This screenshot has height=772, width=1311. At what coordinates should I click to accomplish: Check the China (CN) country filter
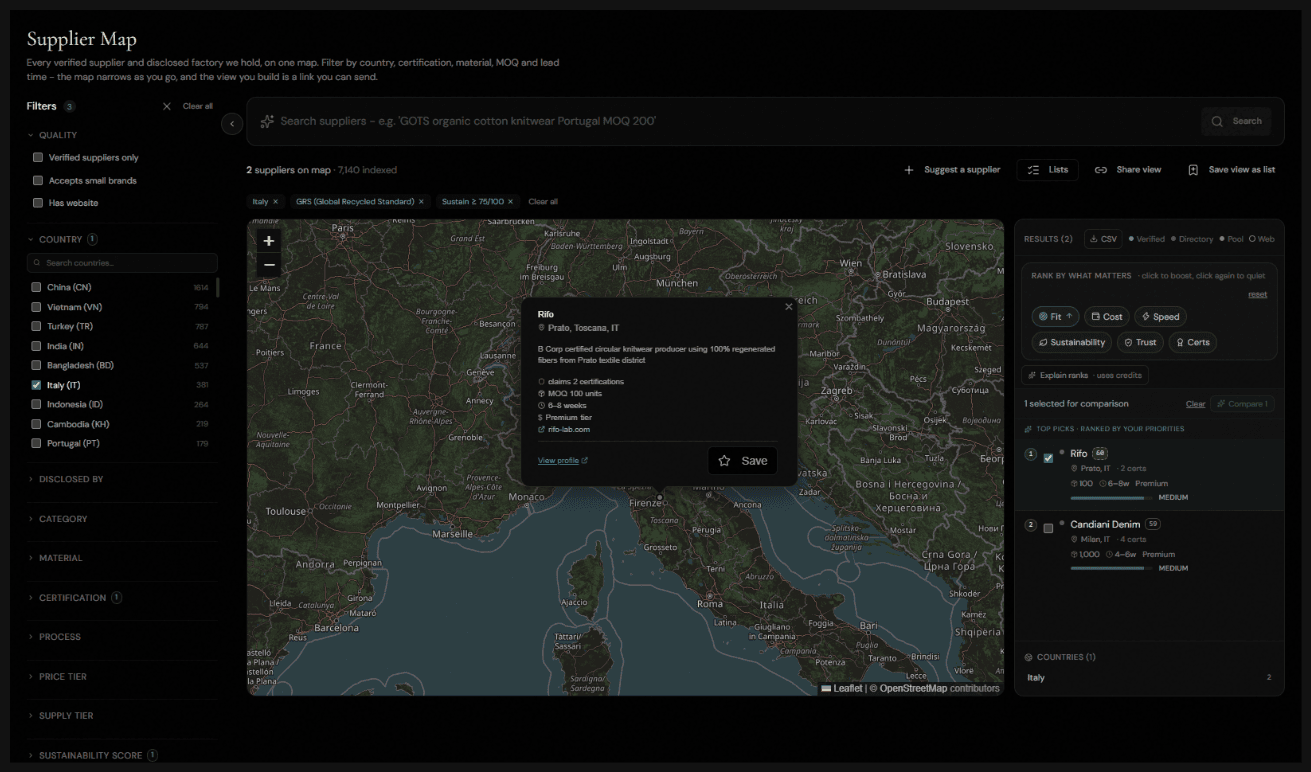tap(37, 288)
